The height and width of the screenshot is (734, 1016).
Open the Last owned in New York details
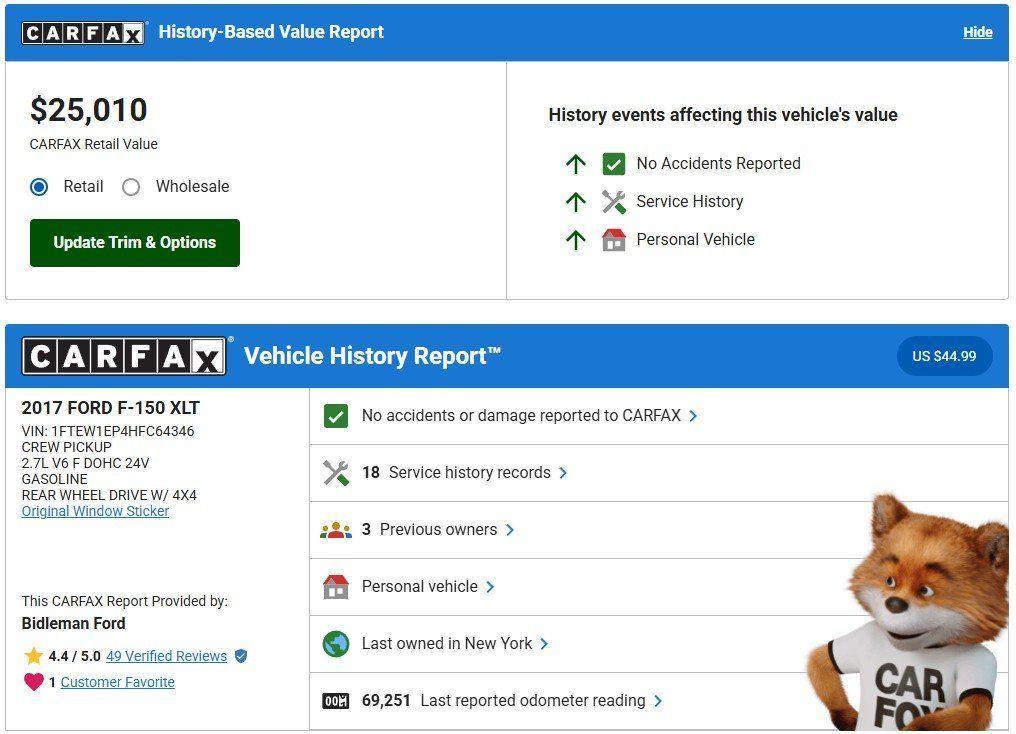[x=450, y=643]
